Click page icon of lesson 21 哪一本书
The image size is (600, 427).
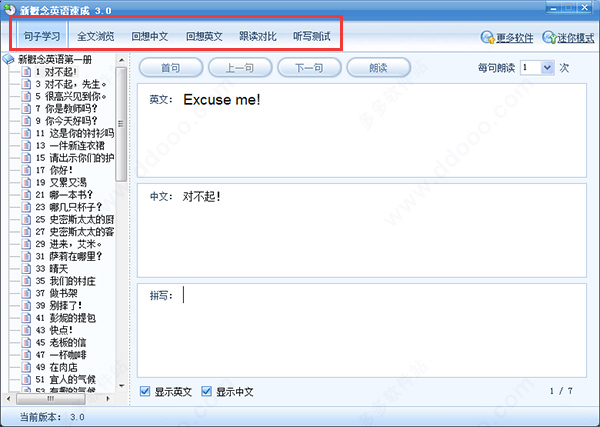[x=26, y=195]
